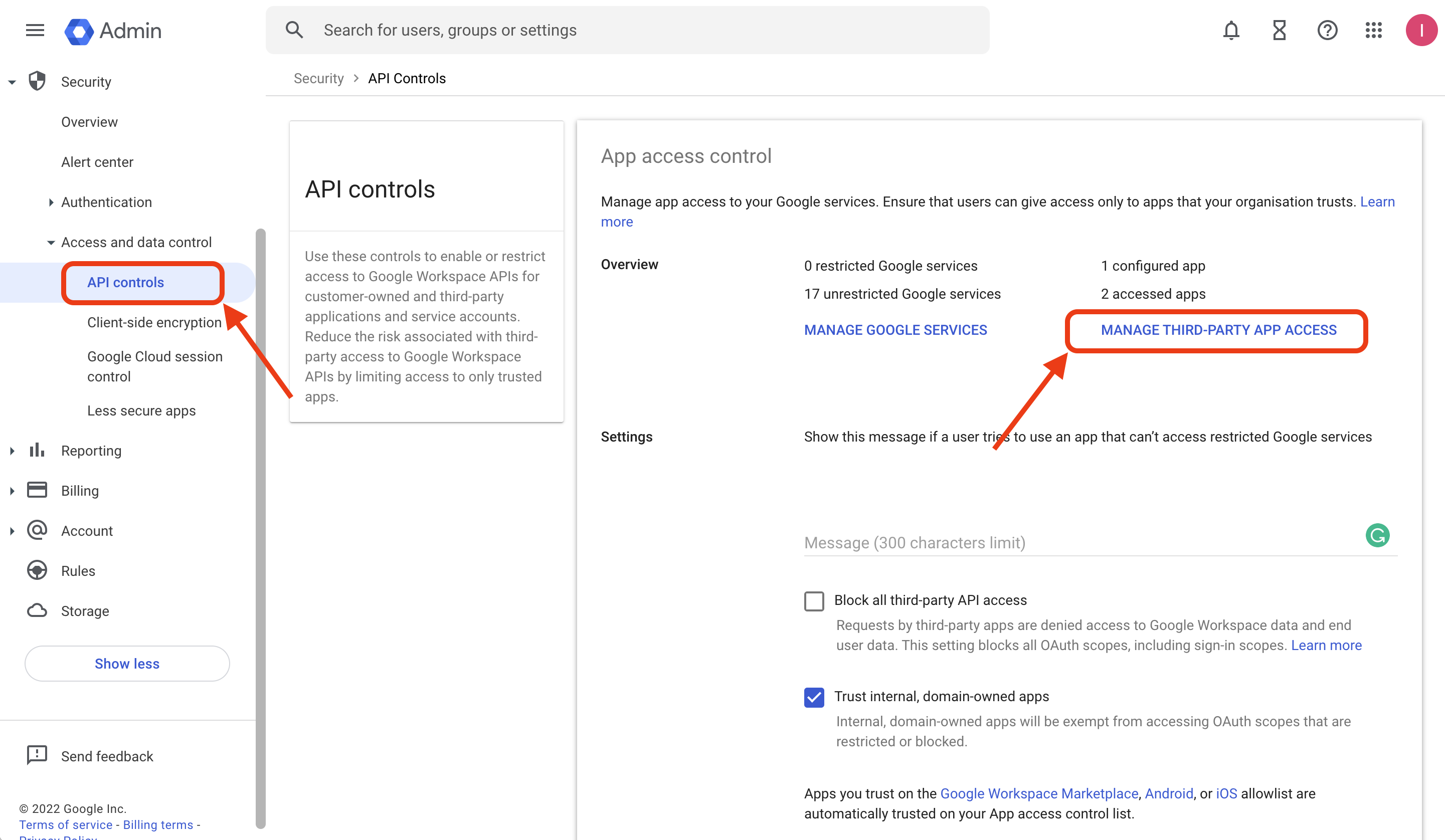The height and width of the screenshot is (840, 1445).
Task: Expand the Authentication submenu arrow
Action: point(51,202)
